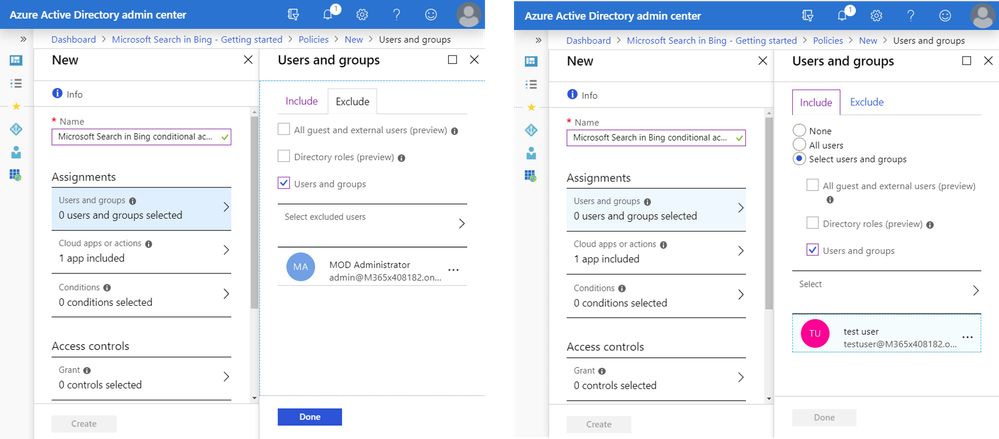
Task: Open account avatar in left window
Action: pos(470,14)
